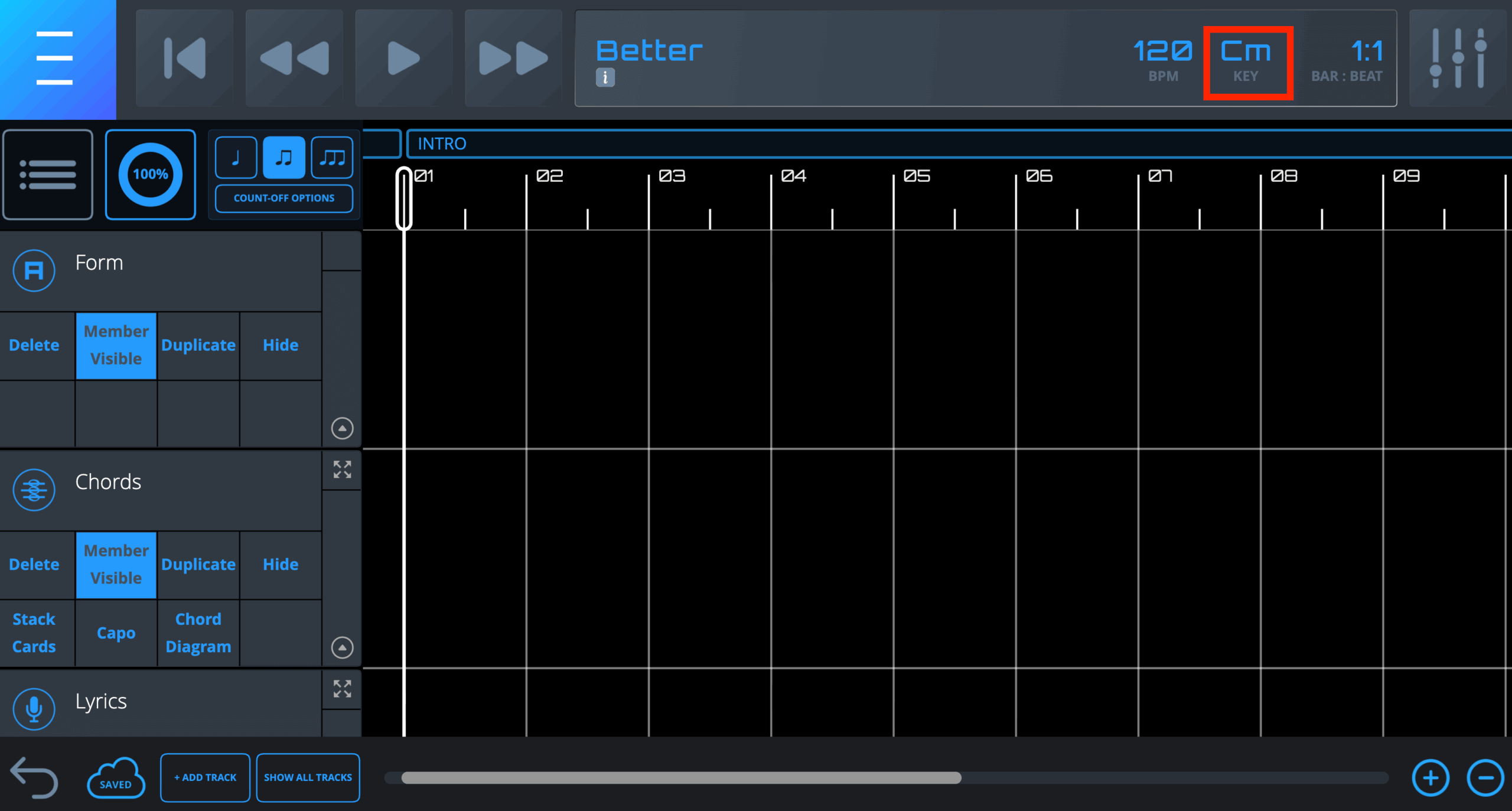Collapse the Chords track options

click(x=342, y=647)
